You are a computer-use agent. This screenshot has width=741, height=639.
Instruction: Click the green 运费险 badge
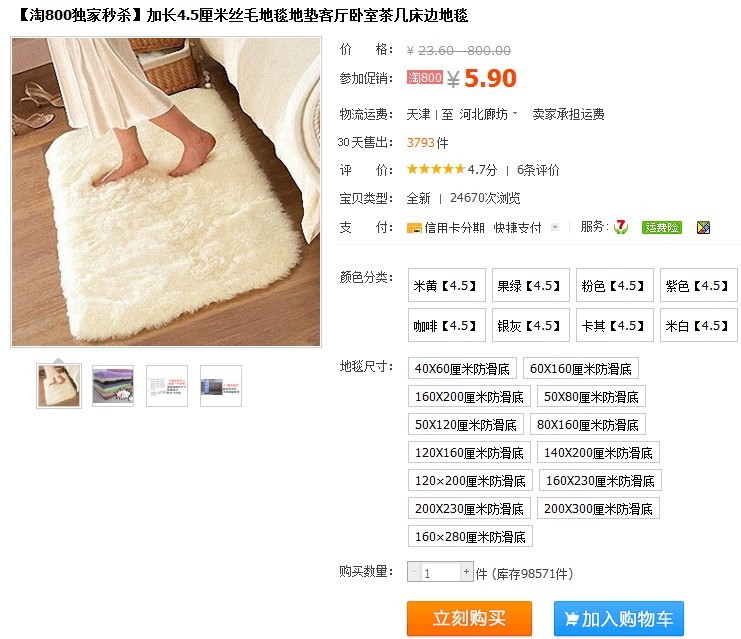662,227
